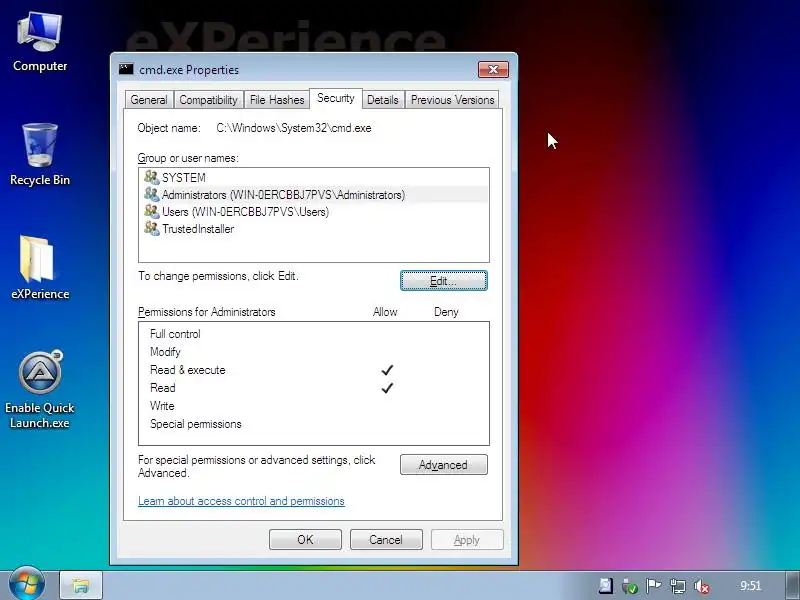
Task: Open Learn about access control and permissions link
Action: pos(241,501)
